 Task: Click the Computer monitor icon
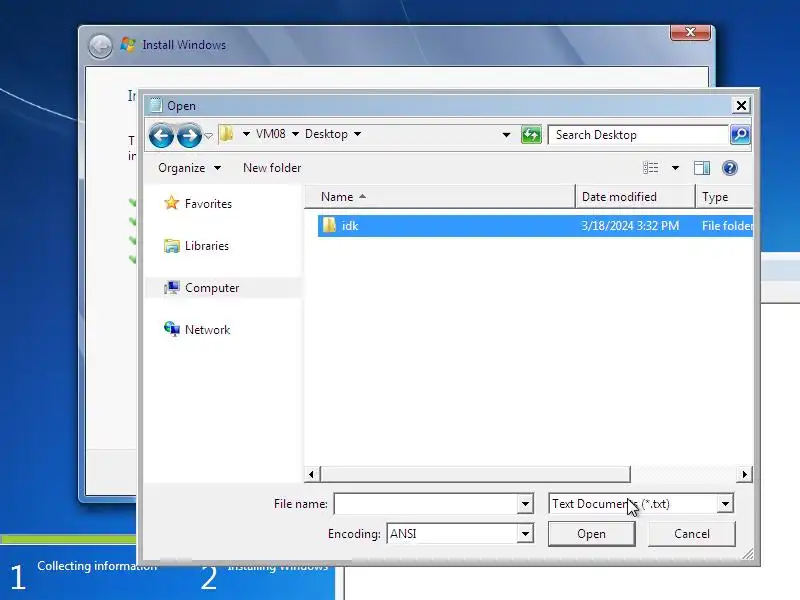172,288
